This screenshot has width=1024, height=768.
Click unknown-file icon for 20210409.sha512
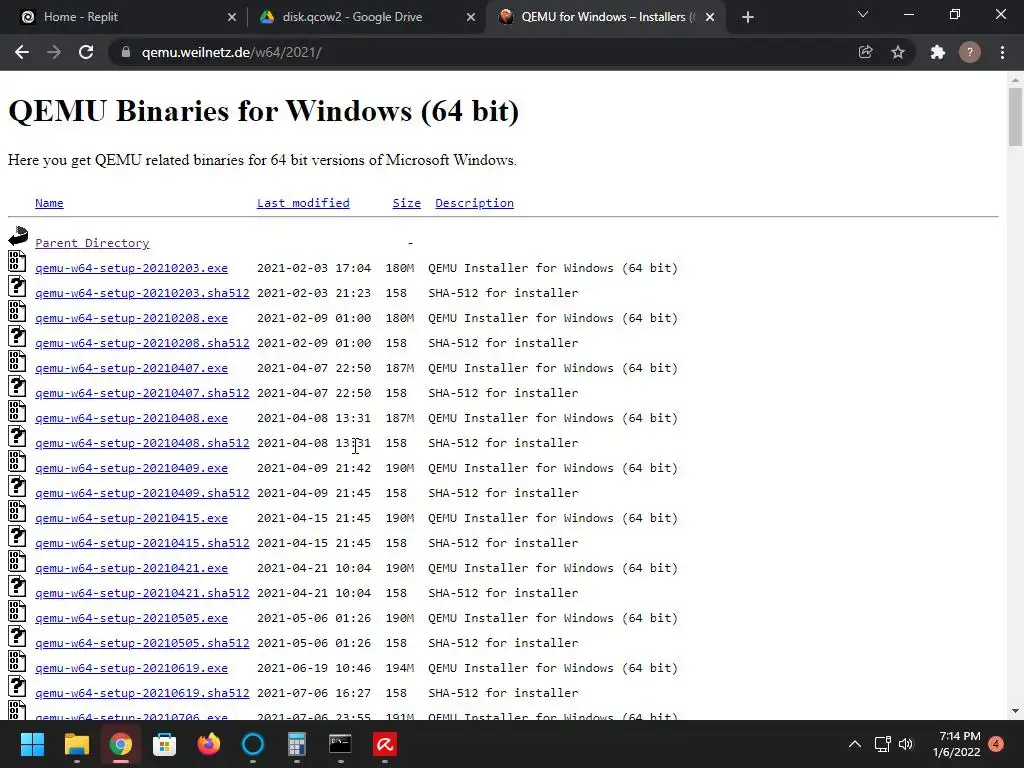point(17,487)
